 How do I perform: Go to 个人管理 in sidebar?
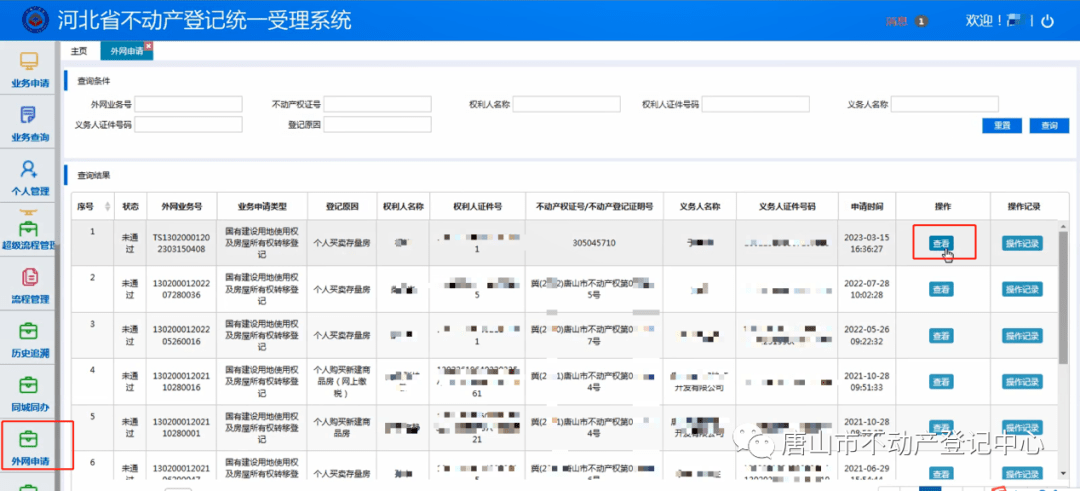click(29, 176)
